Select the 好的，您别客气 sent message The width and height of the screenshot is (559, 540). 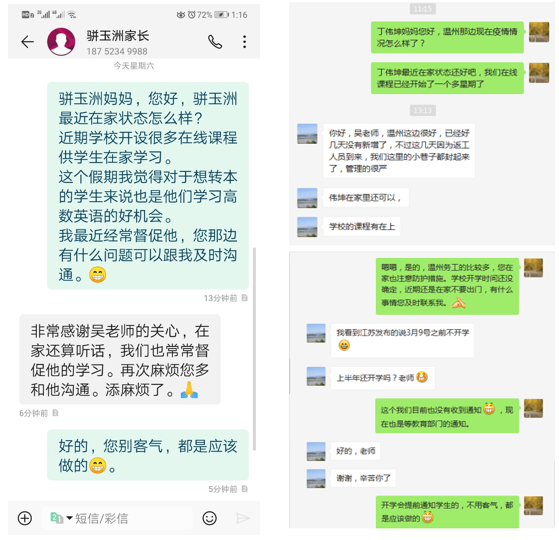click(x=148, y=455)
